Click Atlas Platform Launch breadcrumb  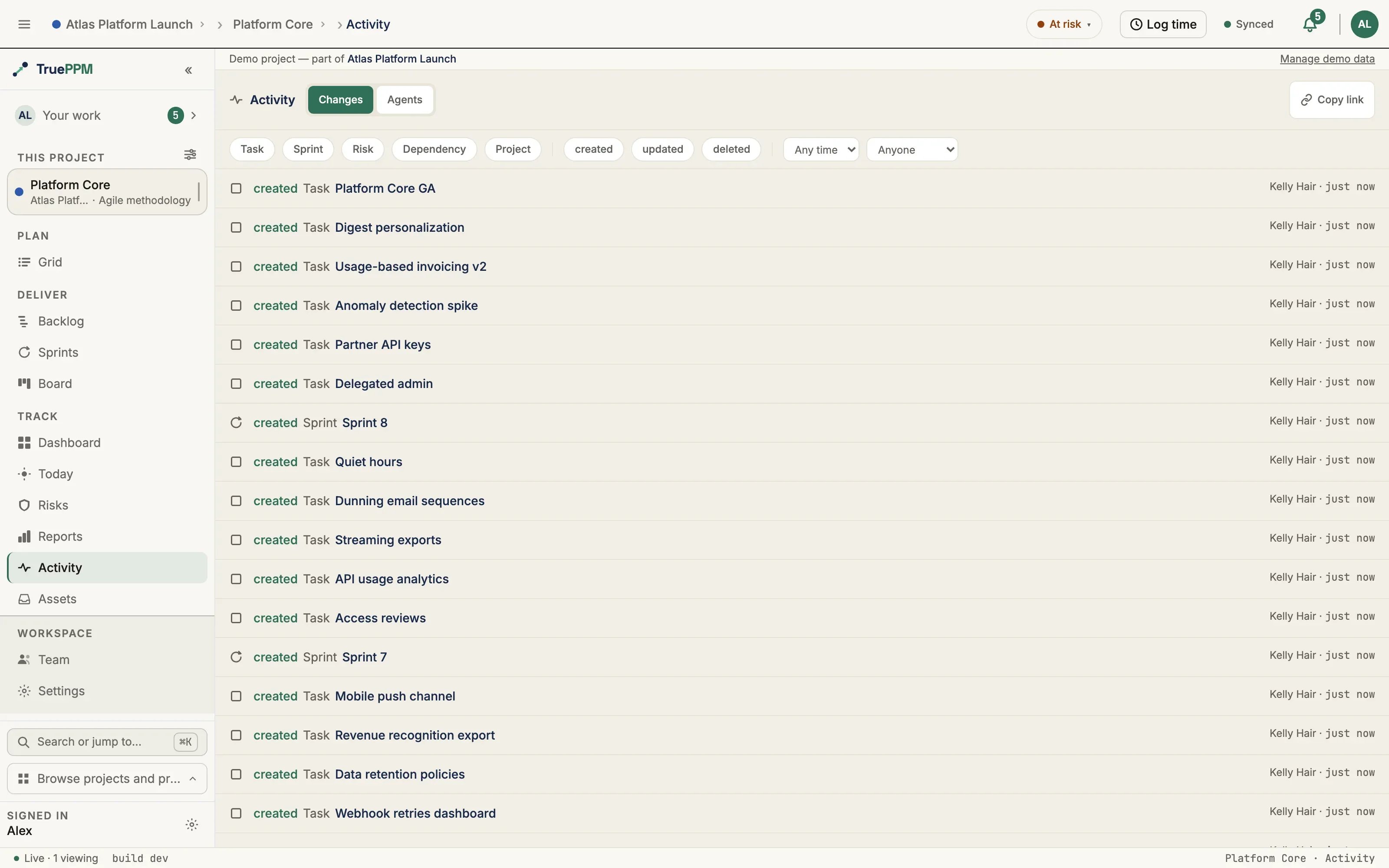(x=129, y=24)
